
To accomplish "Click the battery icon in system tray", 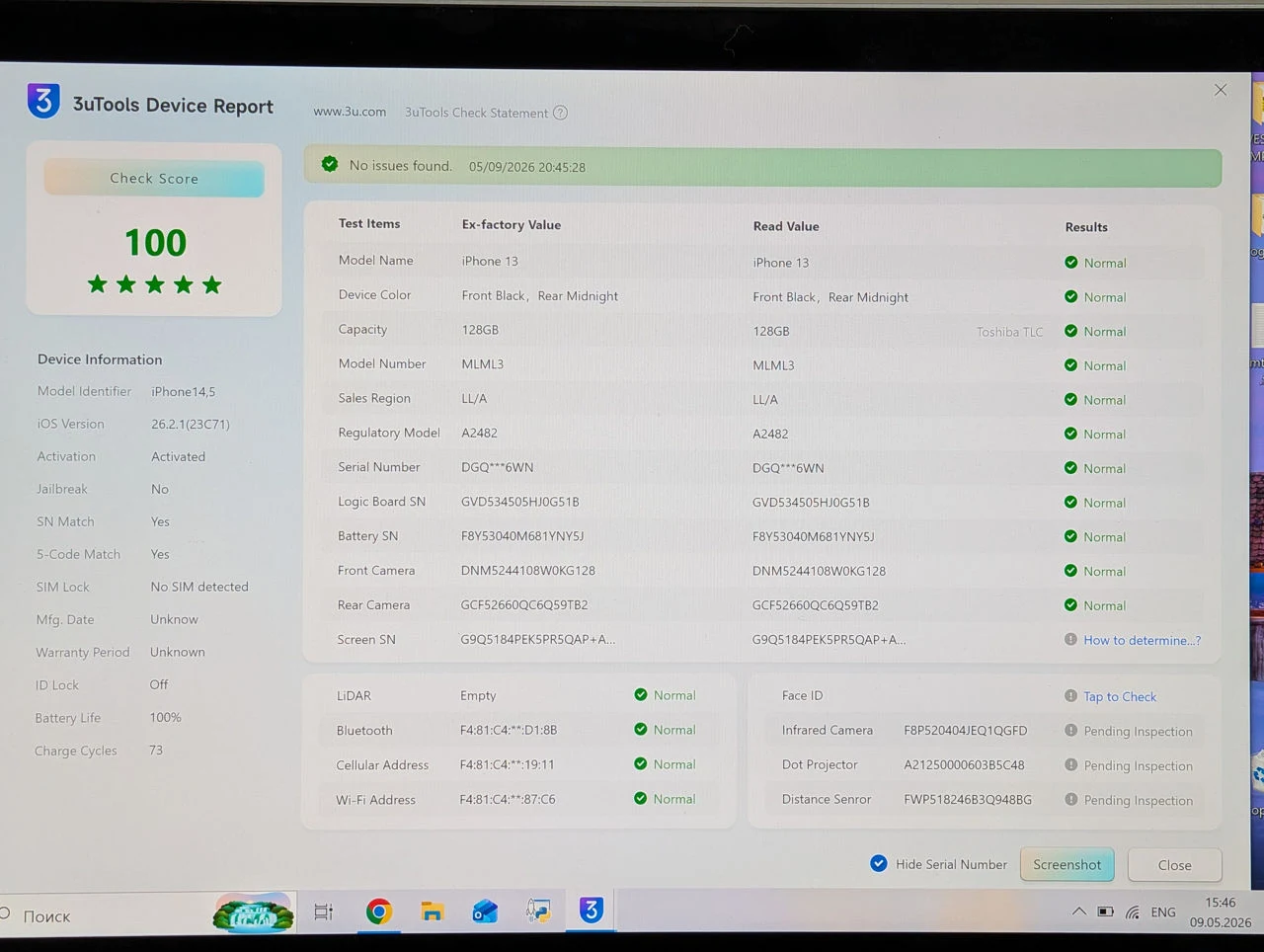I will click(x=1106, y=912).
